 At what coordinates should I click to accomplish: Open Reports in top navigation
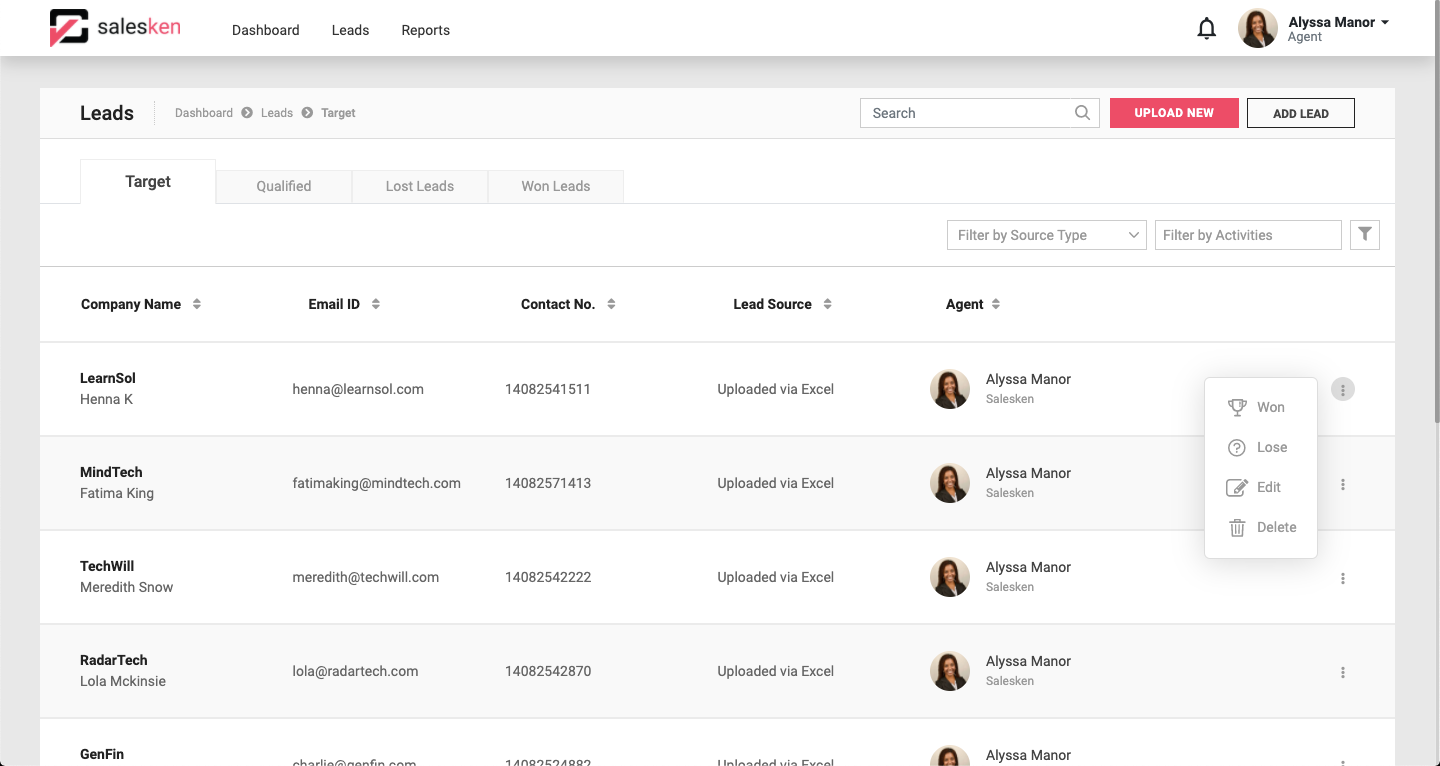point(426,30)
